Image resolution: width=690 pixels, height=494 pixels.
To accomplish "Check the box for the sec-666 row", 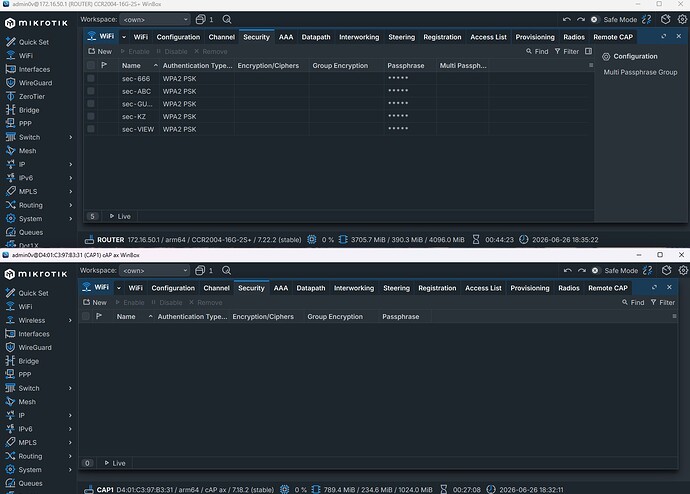I will 91,78.
